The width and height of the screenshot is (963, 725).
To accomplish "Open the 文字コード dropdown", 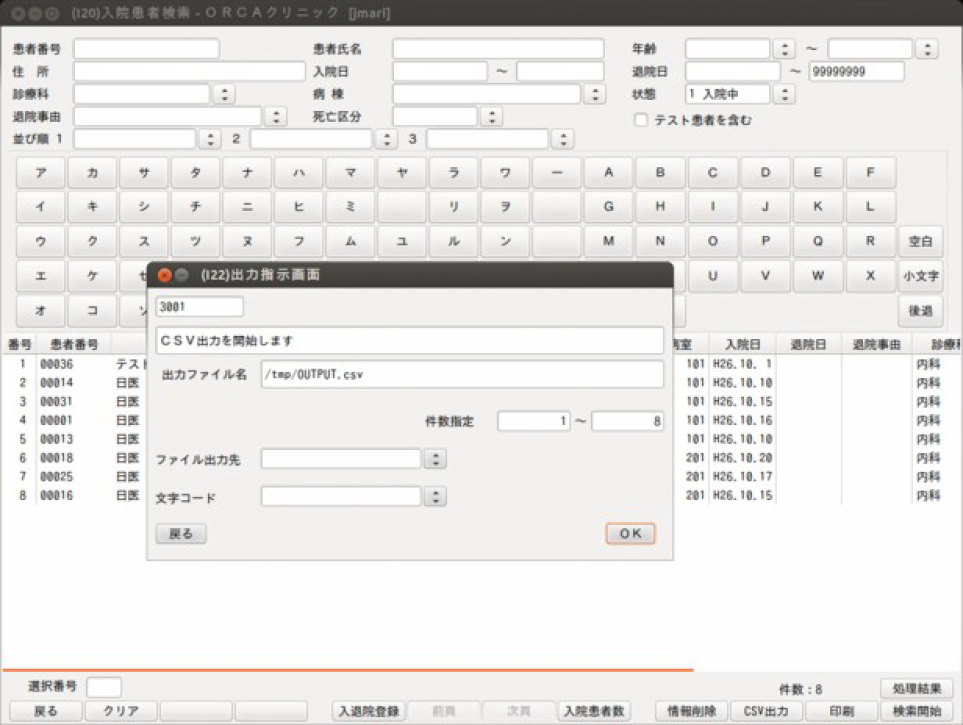I will click(x=434, y=497).
